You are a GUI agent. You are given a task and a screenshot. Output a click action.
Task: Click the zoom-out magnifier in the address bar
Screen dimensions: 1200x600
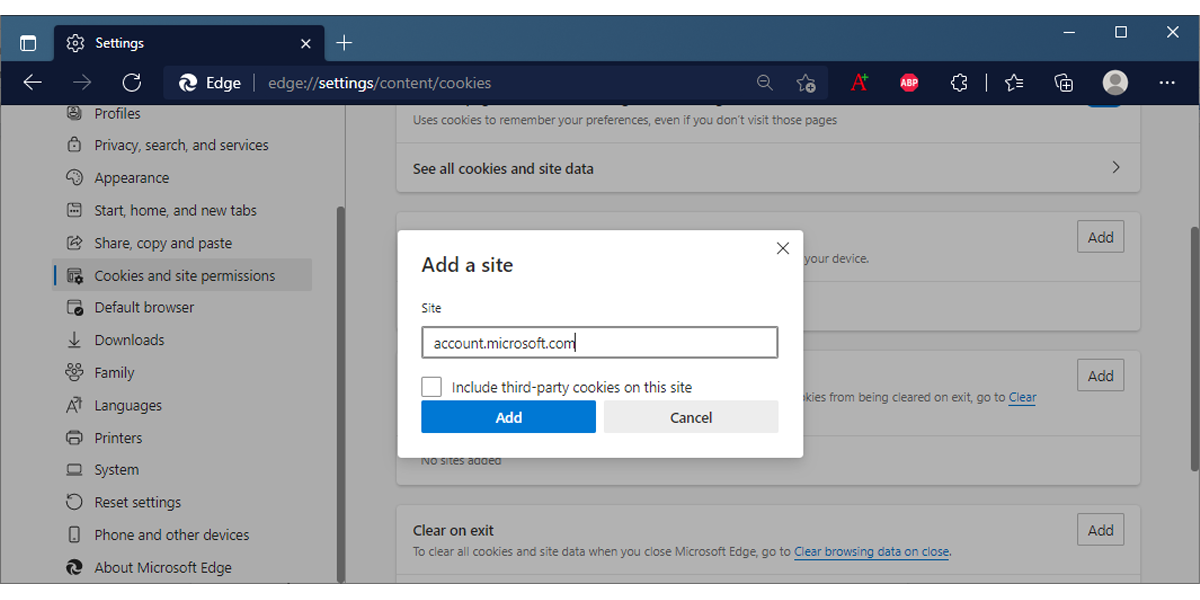click(765, 83)
